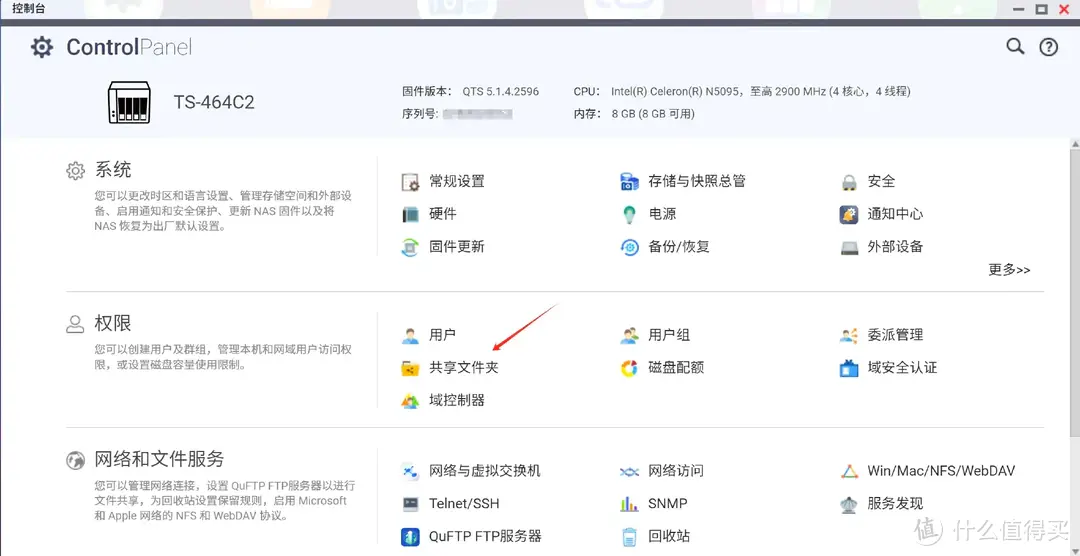Click the 外部设备 text link
Image resolution: width=1080 pixels, height=556 pixels.
point(895,247)
